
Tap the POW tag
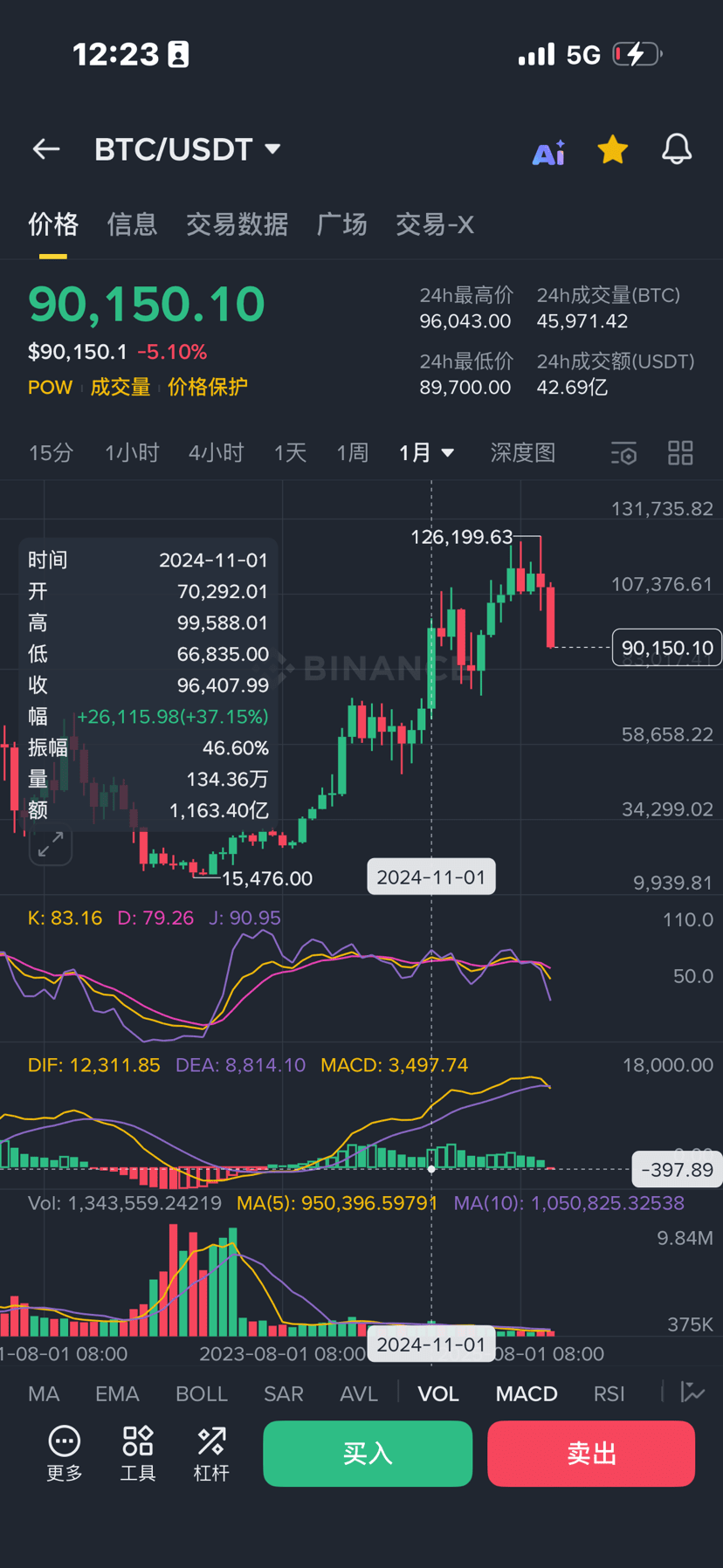[x=50, y=387]
